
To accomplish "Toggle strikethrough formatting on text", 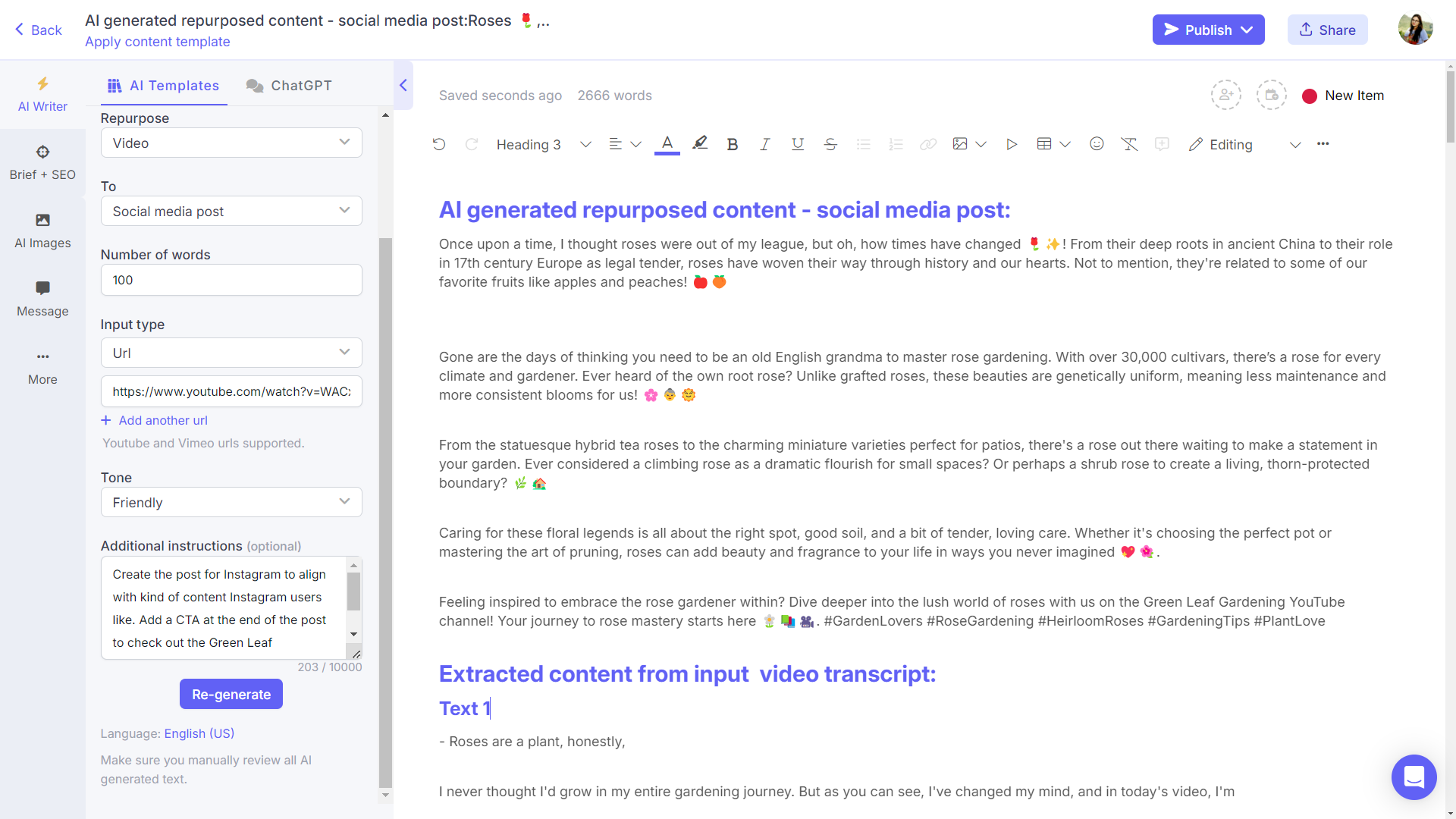I will coord(831,144).
